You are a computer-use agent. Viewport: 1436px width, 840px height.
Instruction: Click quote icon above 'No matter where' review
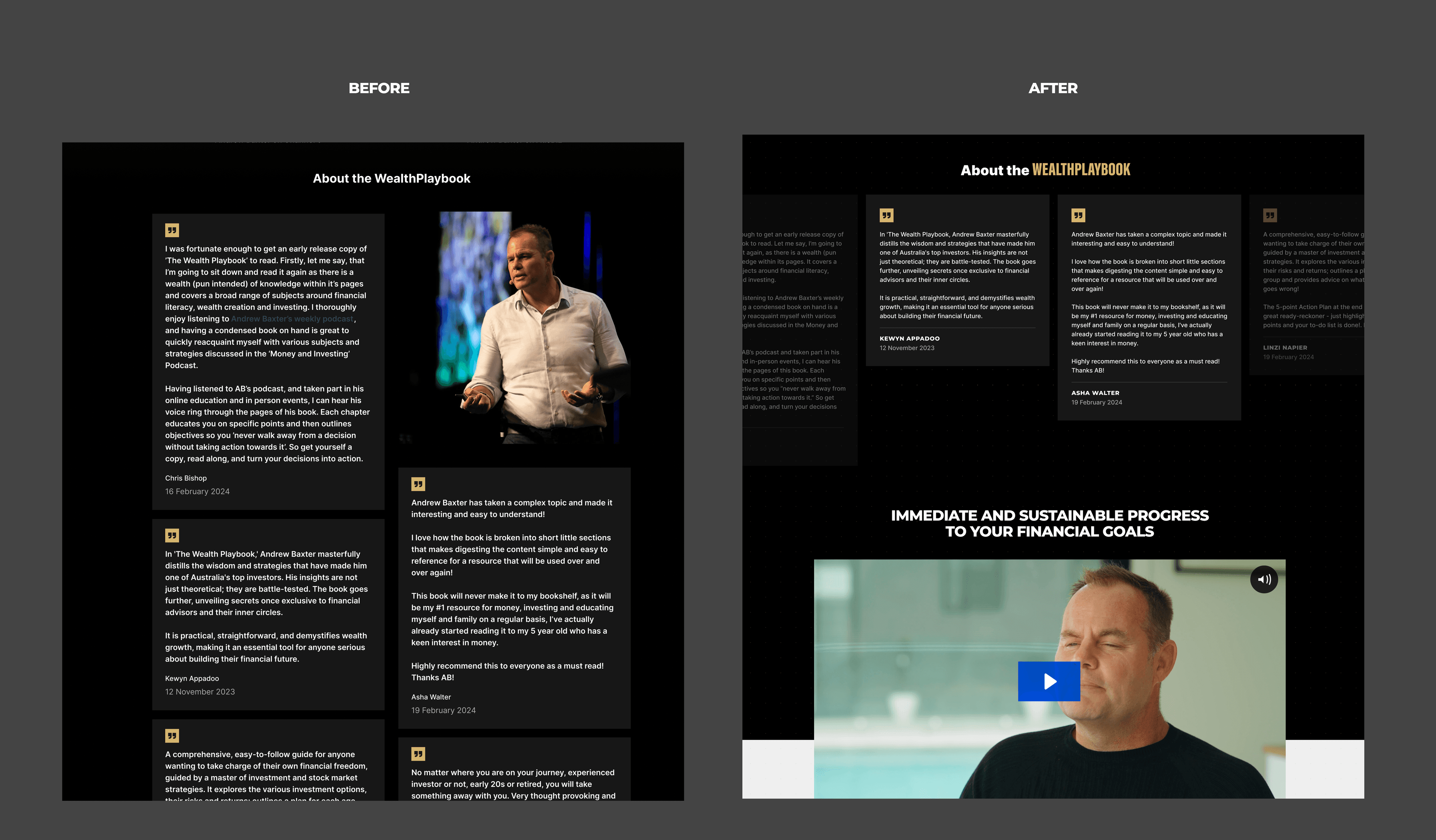418,754
